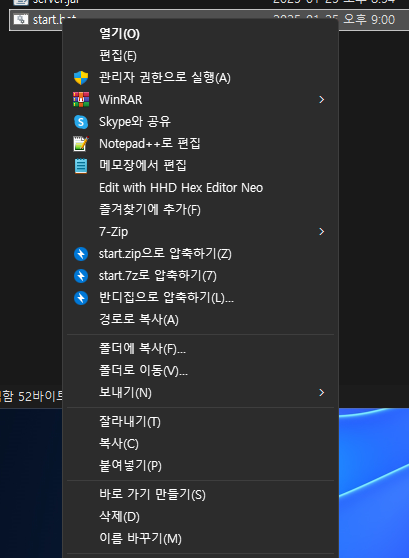Click 즐겨찾기에 추가(F)
The width and height of the screenshot is (409, 558).
200,210
